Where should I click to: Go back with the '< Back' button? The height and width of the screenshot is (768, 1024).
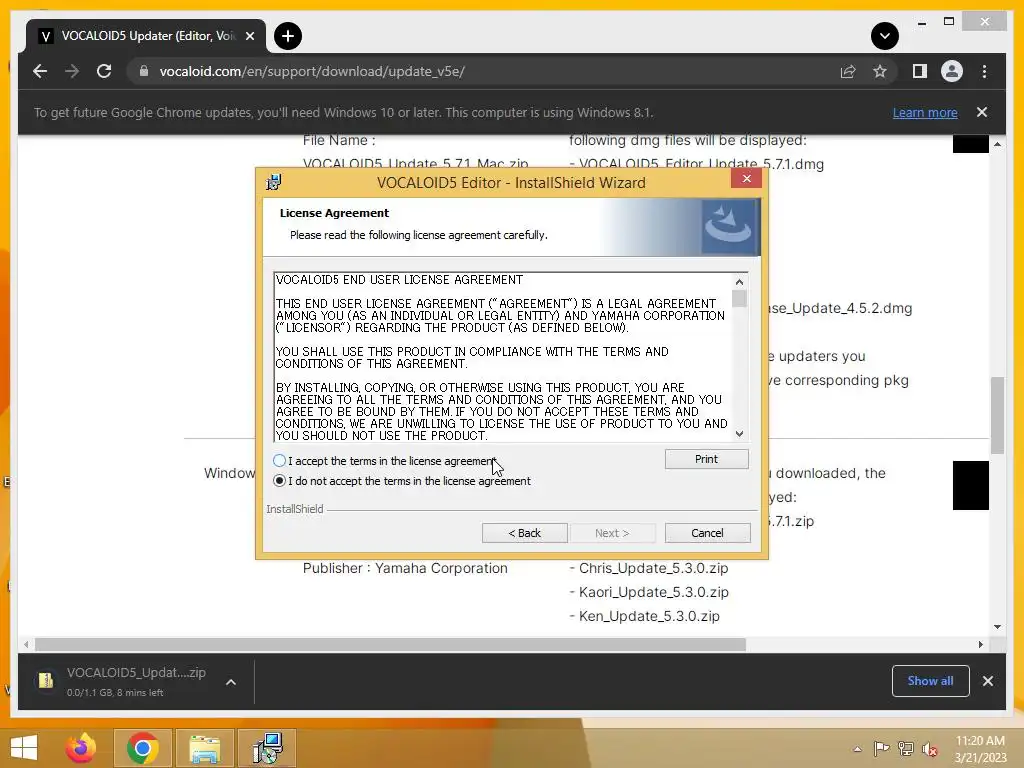click(x=524, y=533)
